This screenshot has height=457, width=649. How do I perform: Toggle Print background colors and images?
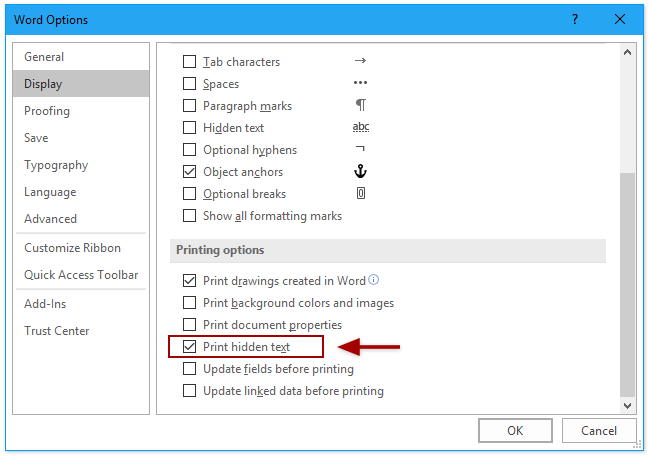click(x=190, y=303)
